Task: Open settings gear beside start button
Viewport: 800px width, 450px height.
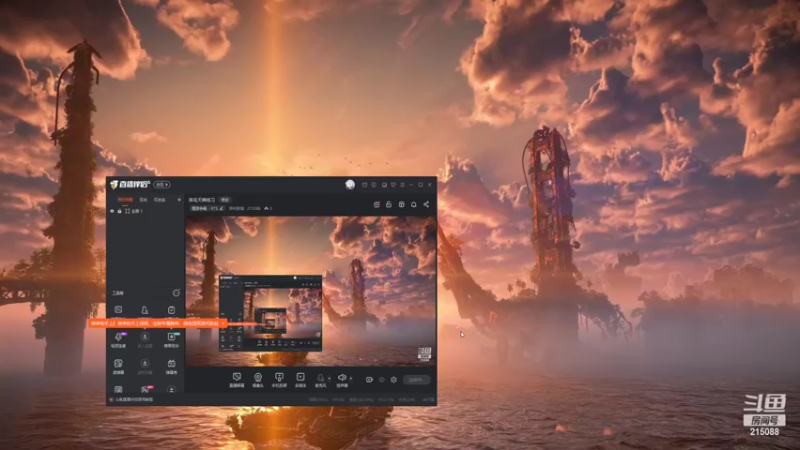Action: pyautogui.click(x=393, y=380)
